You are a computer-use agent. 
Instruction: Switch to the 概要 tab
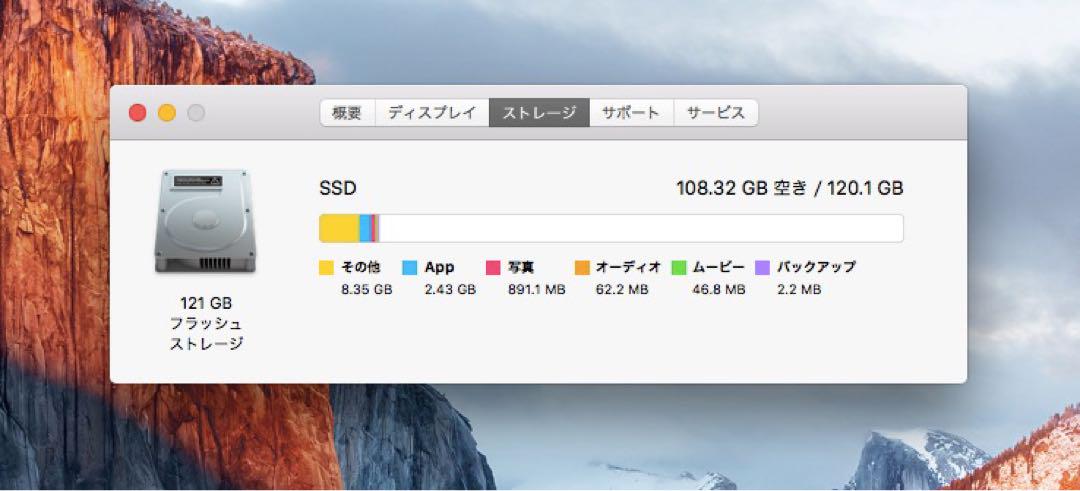tap(347, 113)
